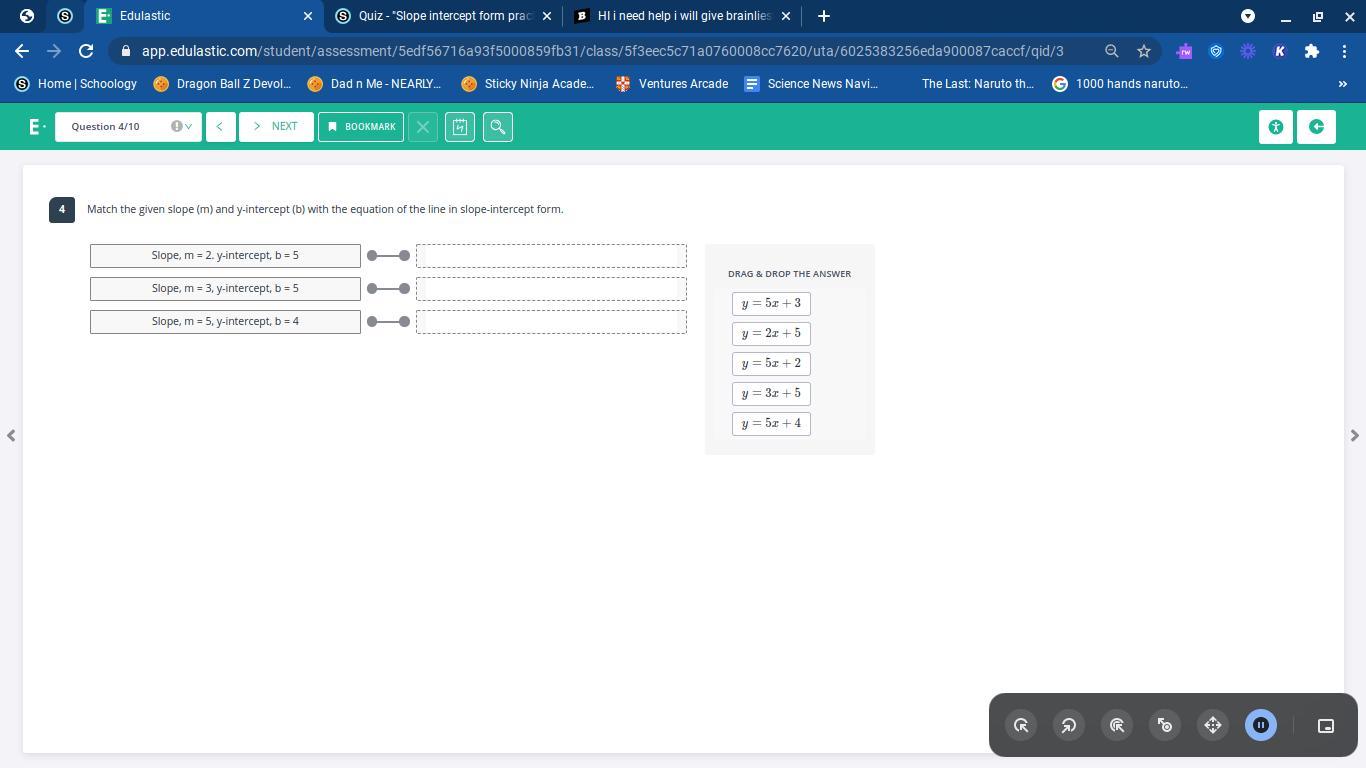
Task: Close the Edulastic tab
Action: point(308,16)
